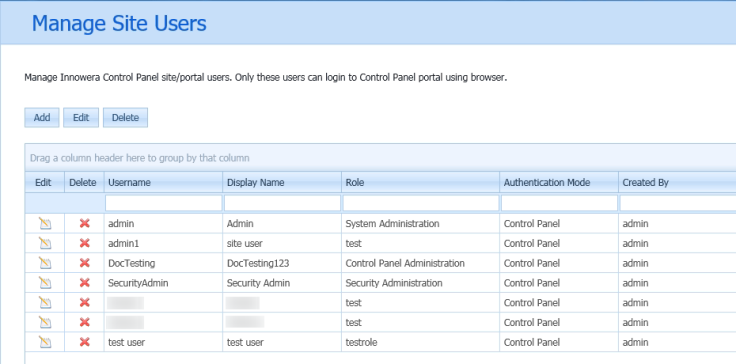Screen dimensions: 736x364
Task: Select the 'System Administration' role cell
Action: 421,224
